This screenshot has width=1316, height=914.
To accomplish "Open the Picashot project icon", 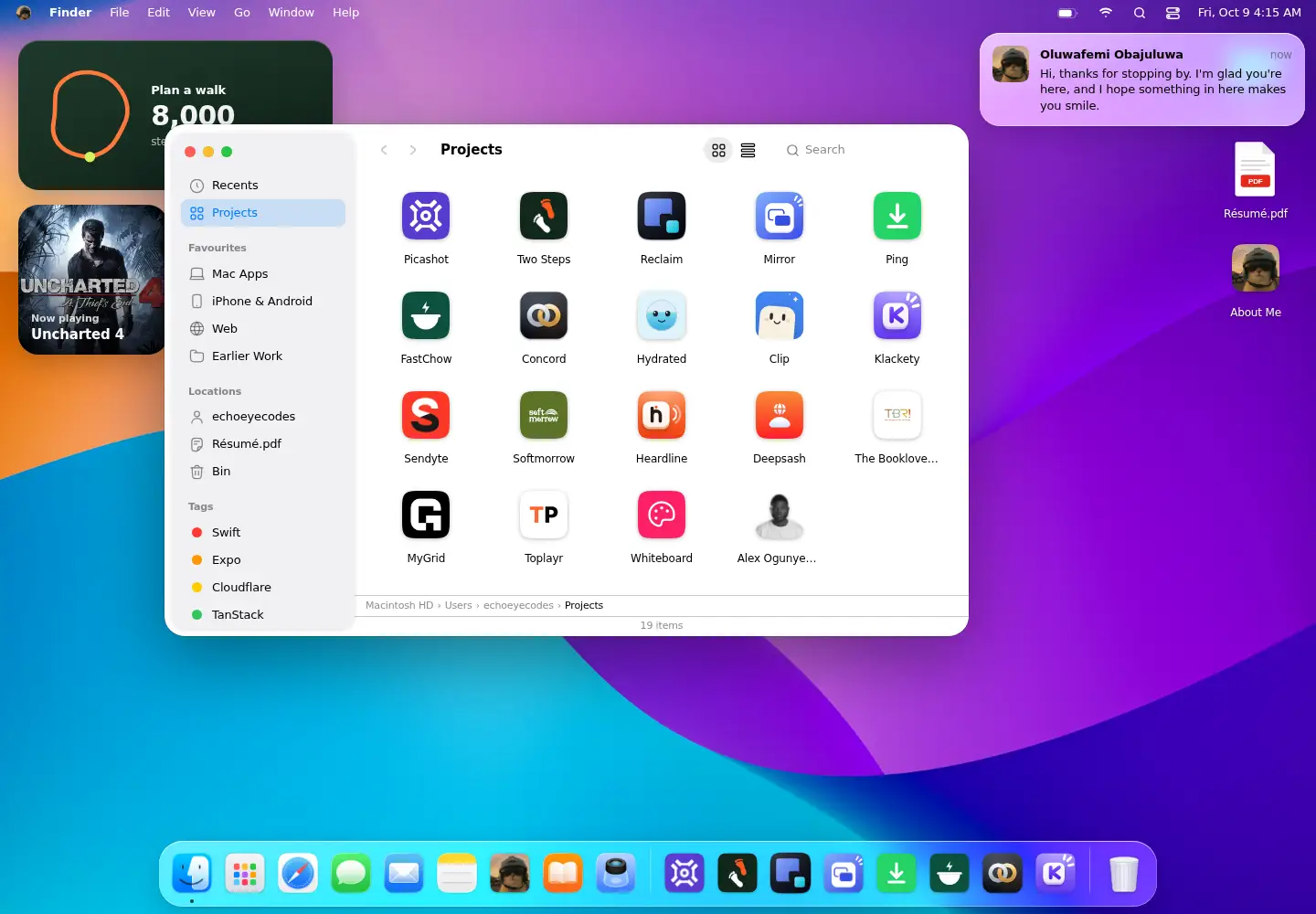I will coord(426,216).
